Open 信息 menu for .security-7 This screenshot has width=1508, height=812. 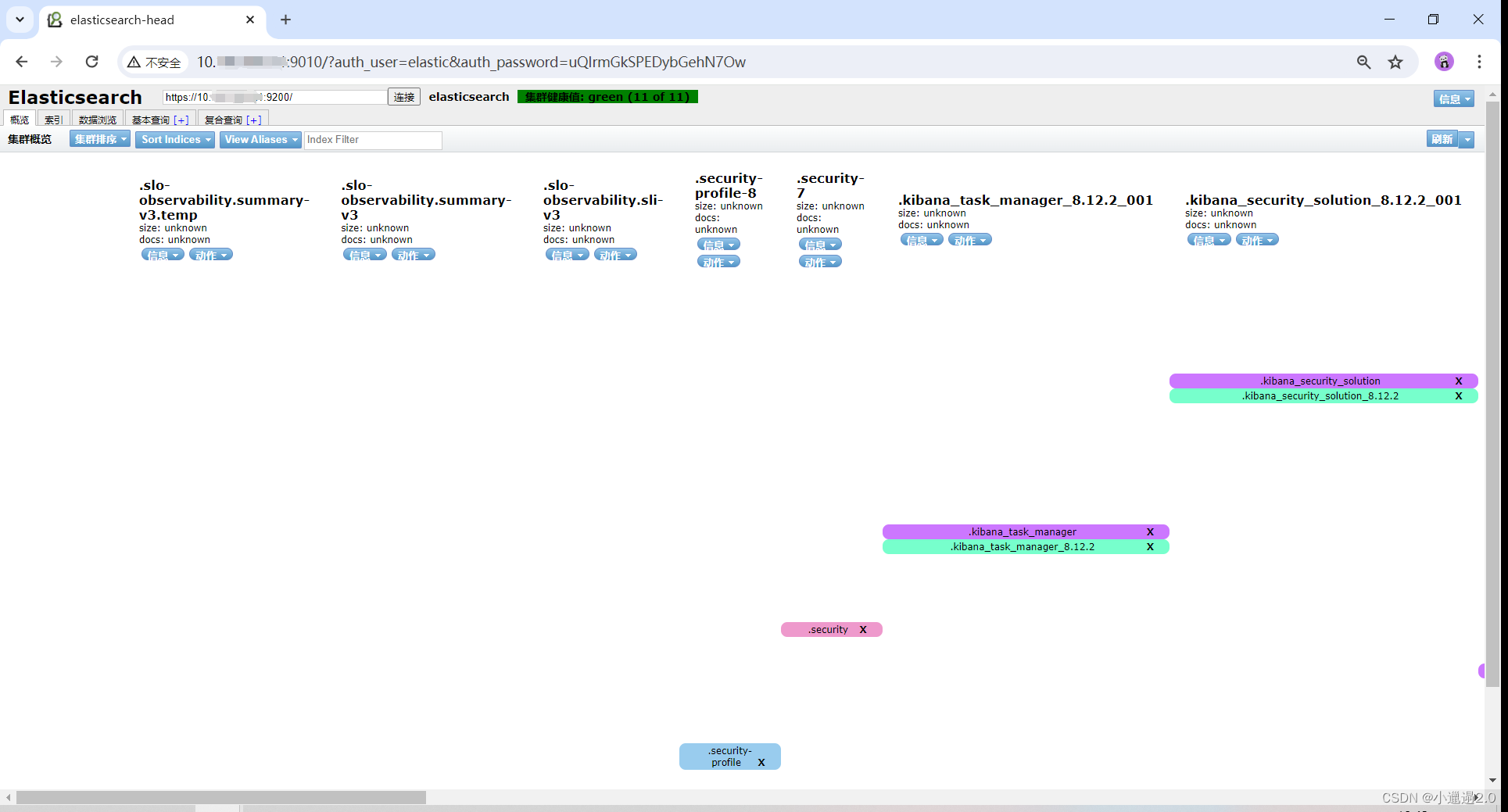click(820, 245)
